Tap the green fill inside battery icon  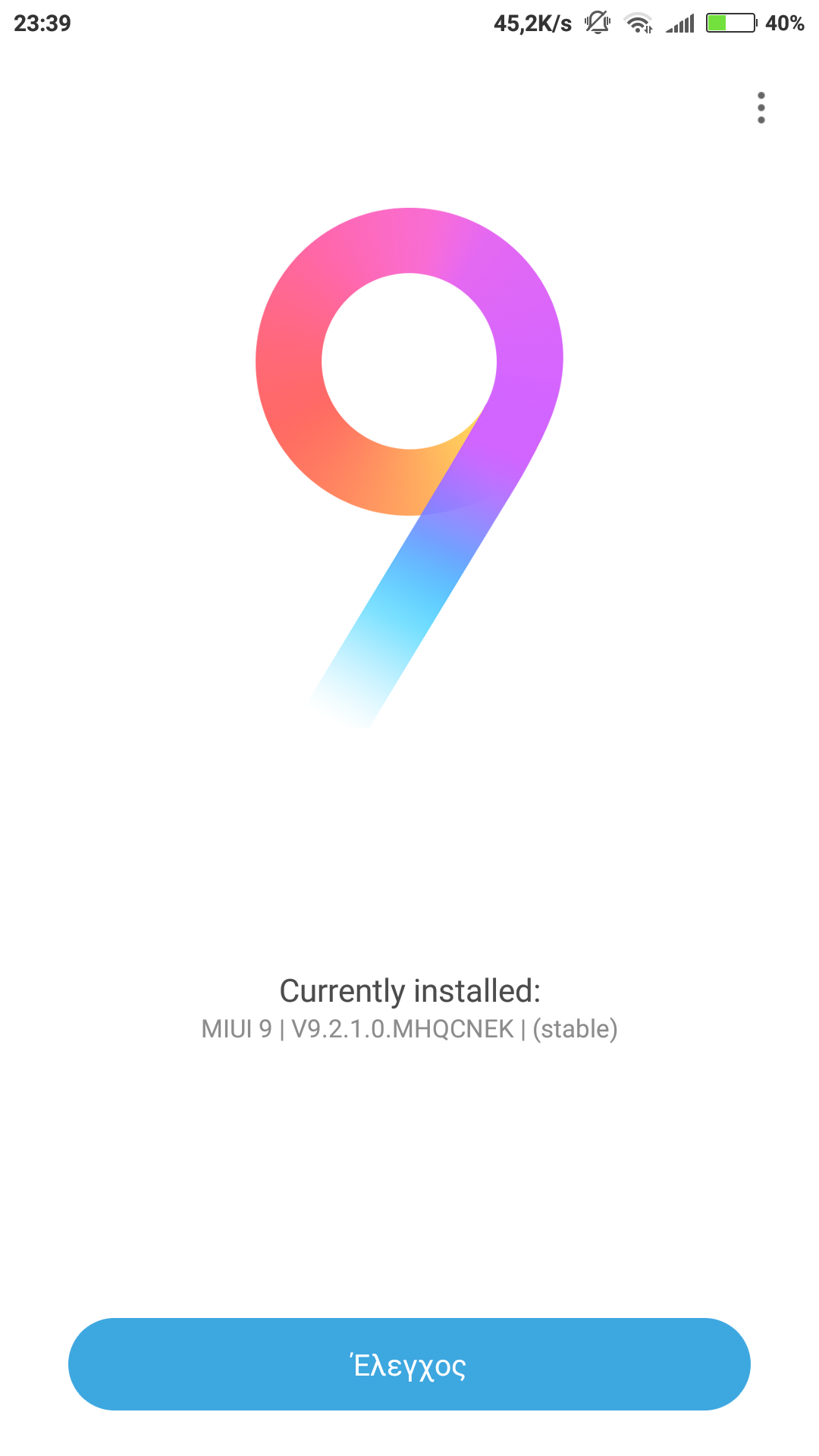click(717, 24)
